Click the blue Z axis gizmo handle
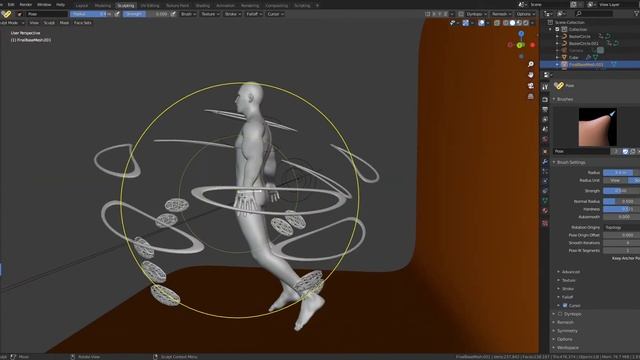640x360 pixels. pos(521,34)
